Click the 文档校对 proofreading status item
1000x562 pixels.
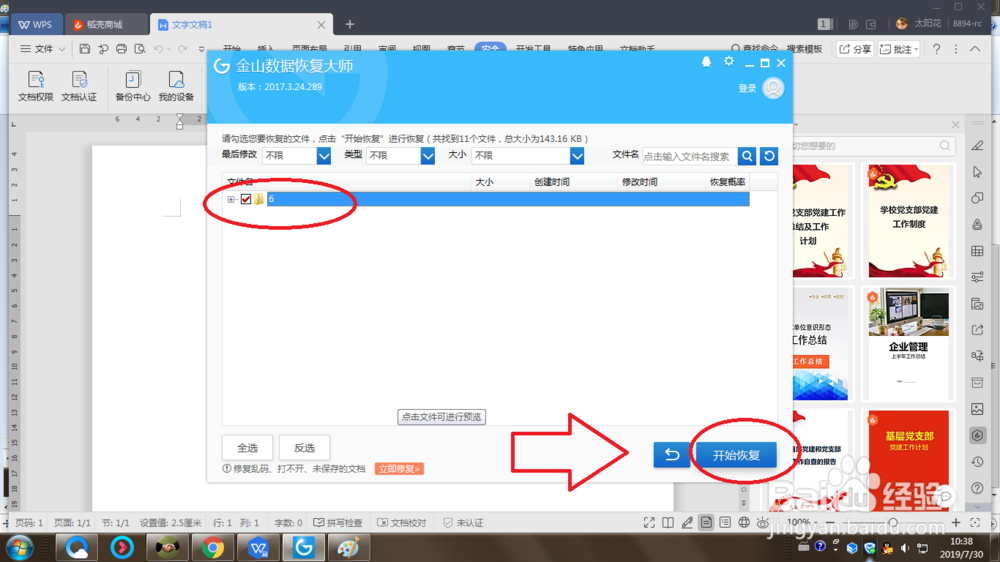pyautogui.click(x=401, y=522)
